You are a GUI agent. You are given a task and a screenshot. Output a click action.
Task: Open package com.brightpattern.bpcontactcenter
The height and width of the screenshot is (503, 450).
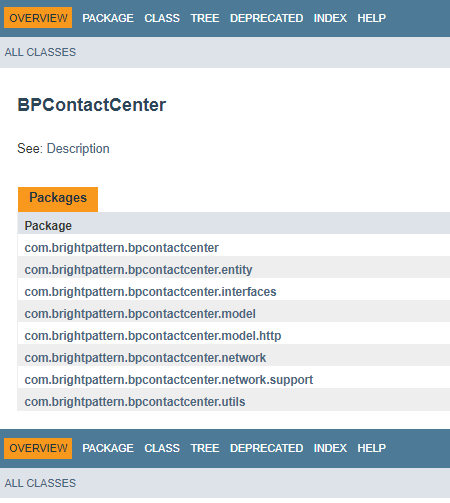[122, 248]
